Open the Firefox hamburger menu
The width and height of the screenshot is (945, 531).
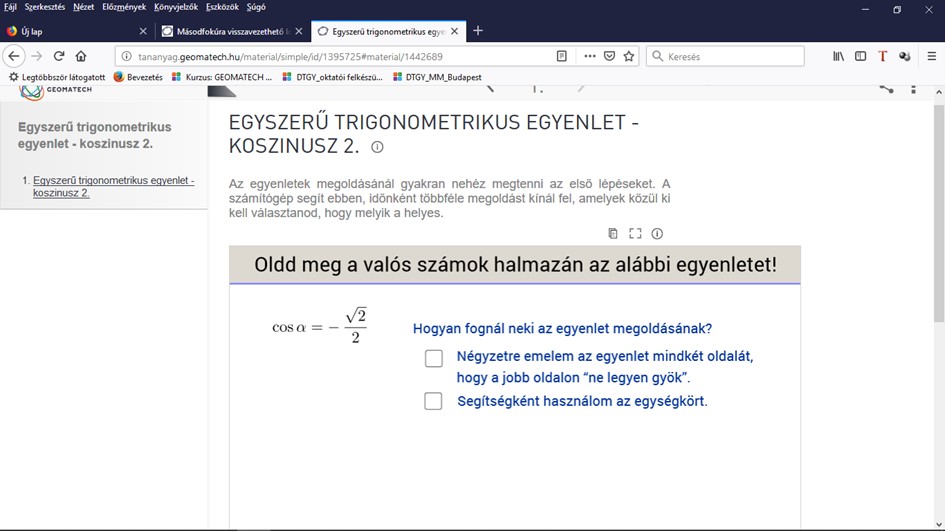click(x=931, y=56)
